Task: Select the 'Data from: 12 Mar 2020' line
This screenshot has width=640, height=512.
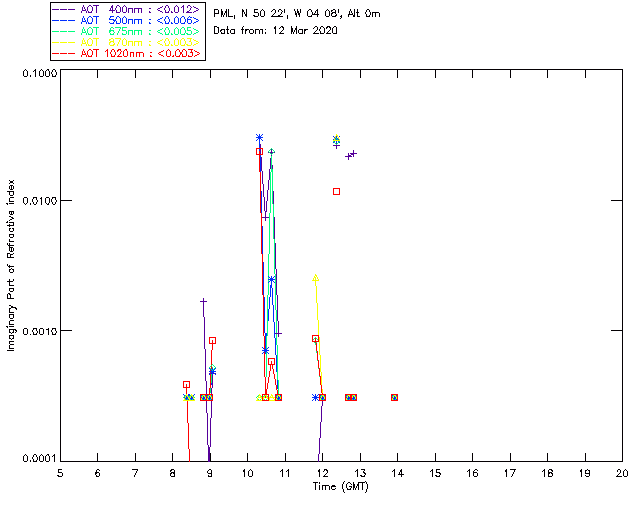Action: (x=276, y=31)
